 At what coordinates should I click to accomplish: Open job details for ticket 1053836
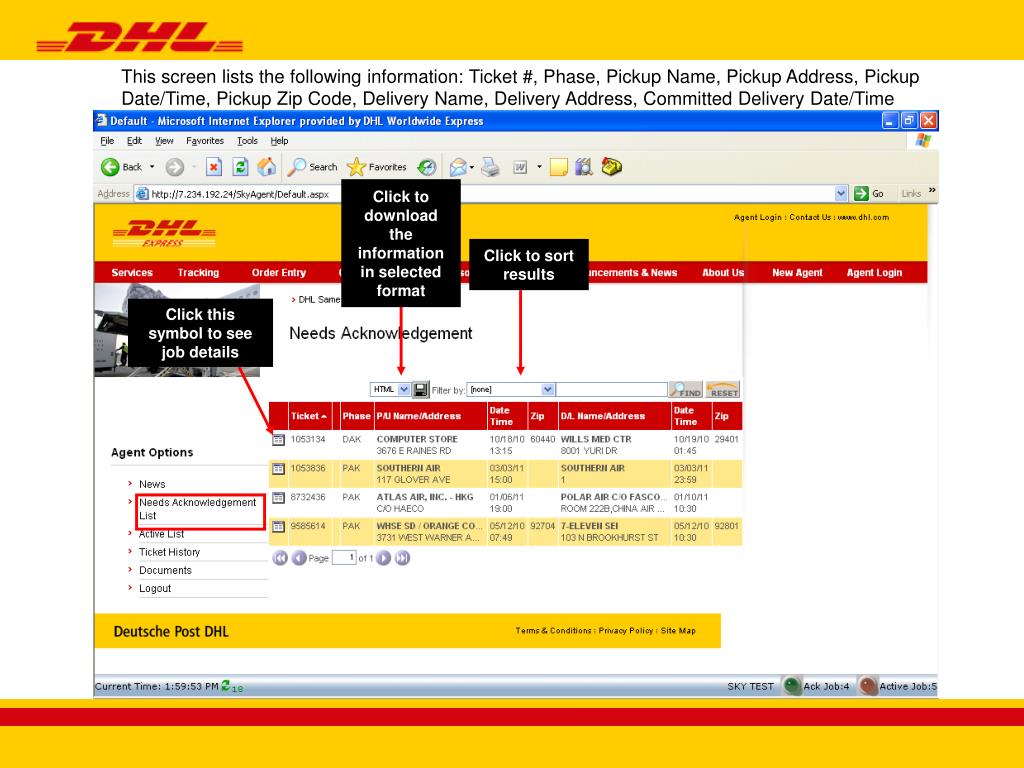coord(278,468)
